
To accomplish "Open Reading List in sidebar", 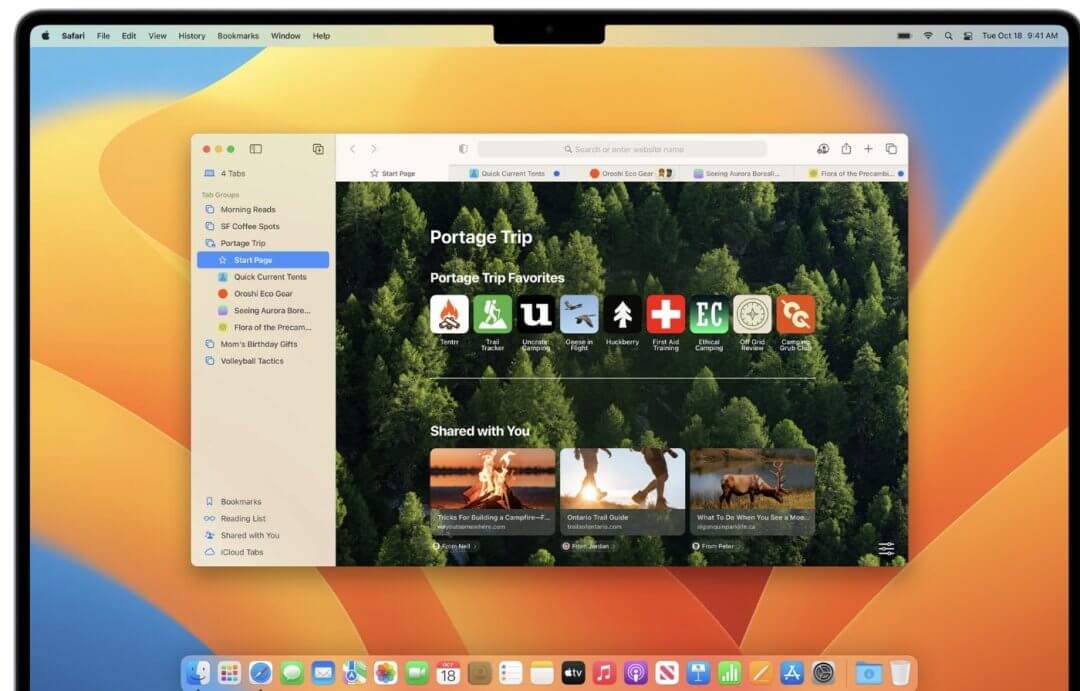I will pos(243,518).
